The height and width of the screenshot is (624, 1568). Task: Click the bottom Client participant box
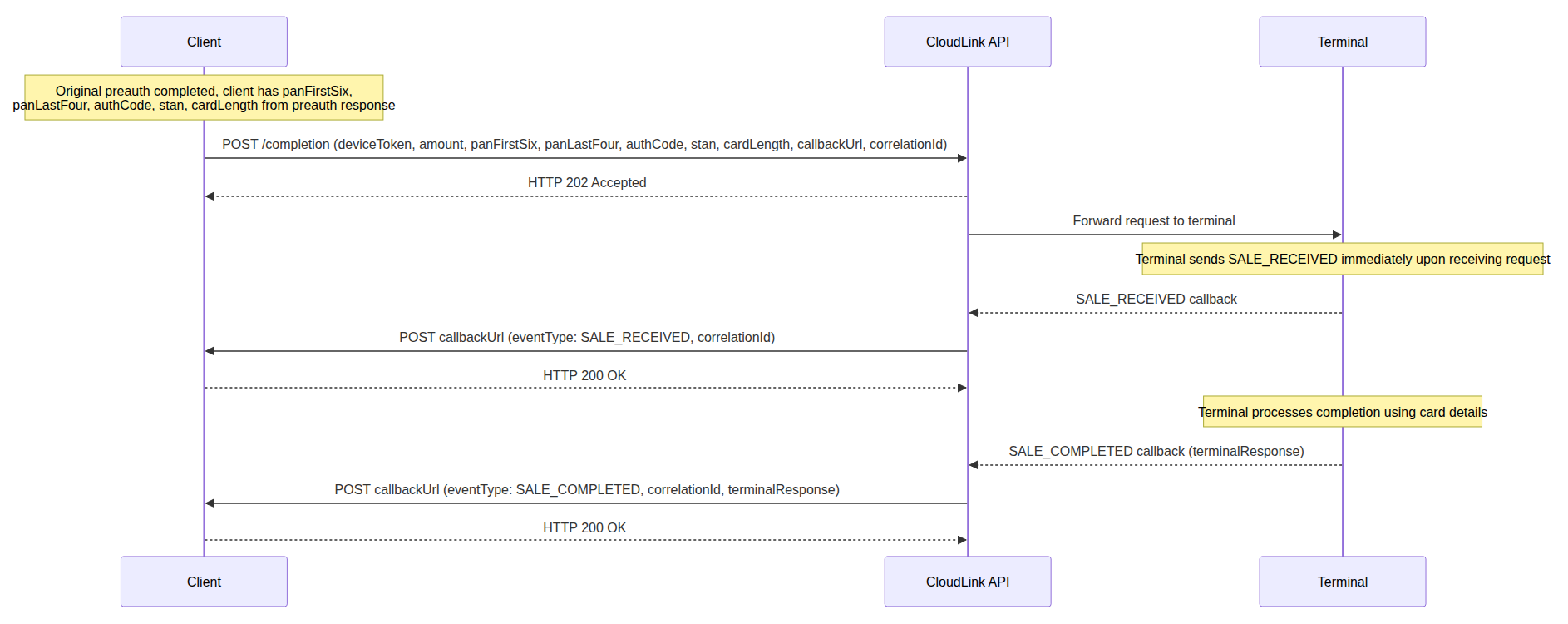coord(204,582)
